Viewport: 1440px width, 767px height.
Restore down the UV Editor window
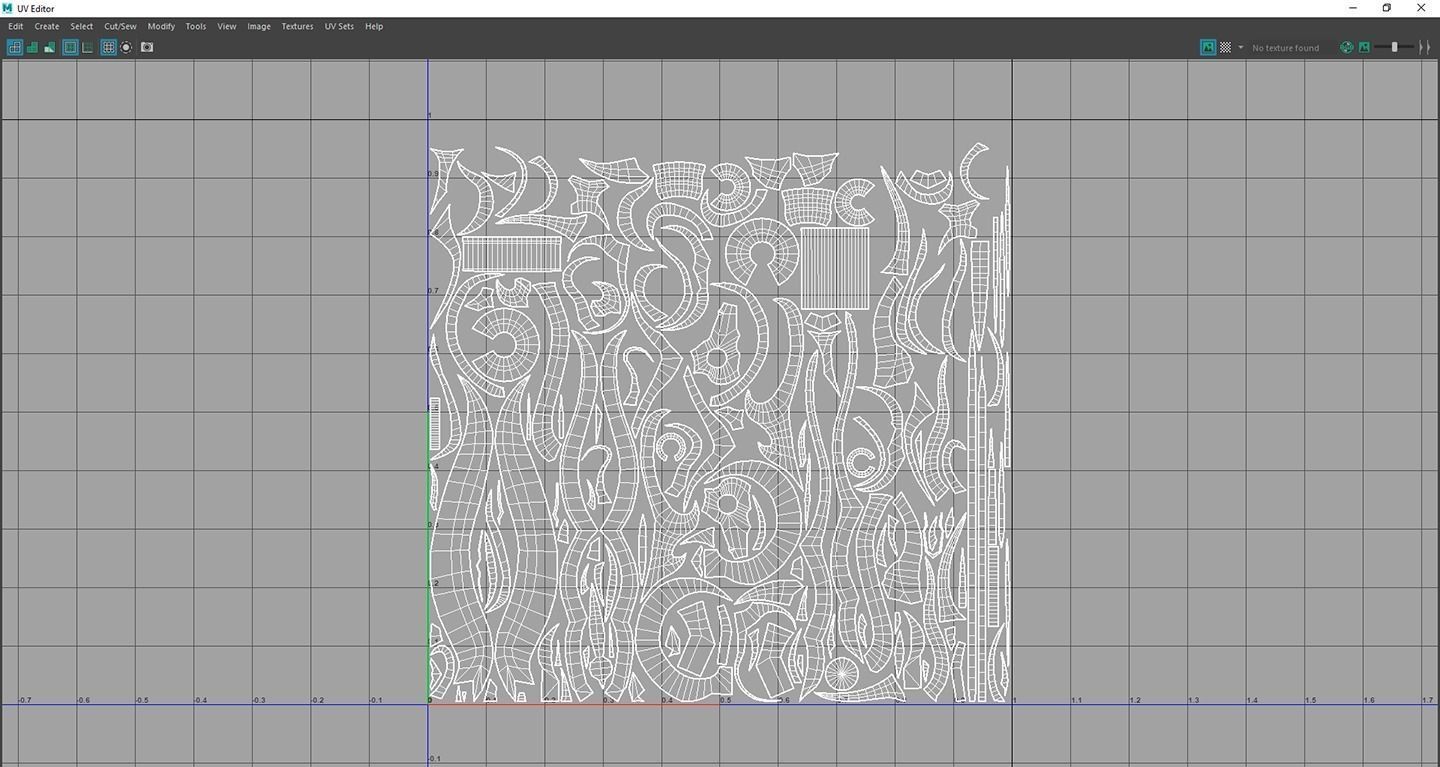pyautogui.click(x=1387, y=8)
